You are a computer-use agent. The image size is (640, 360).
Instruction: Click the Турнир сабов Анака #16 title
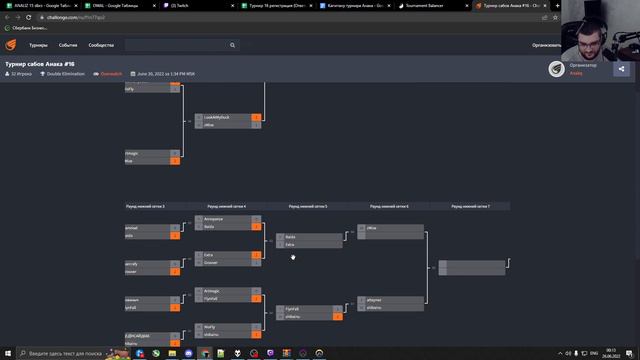(x=40, y=64)
